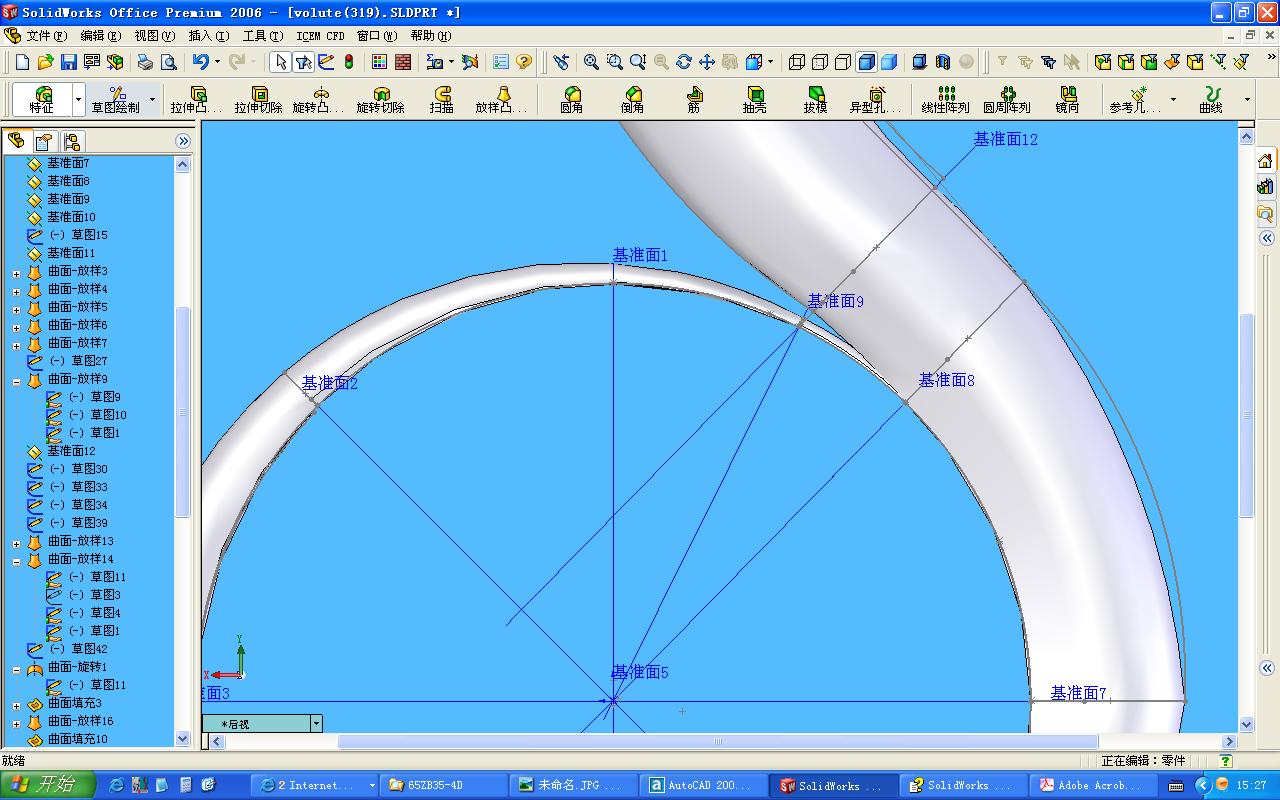Toggle Hidden Lines Visible display mode

point(820,62)
